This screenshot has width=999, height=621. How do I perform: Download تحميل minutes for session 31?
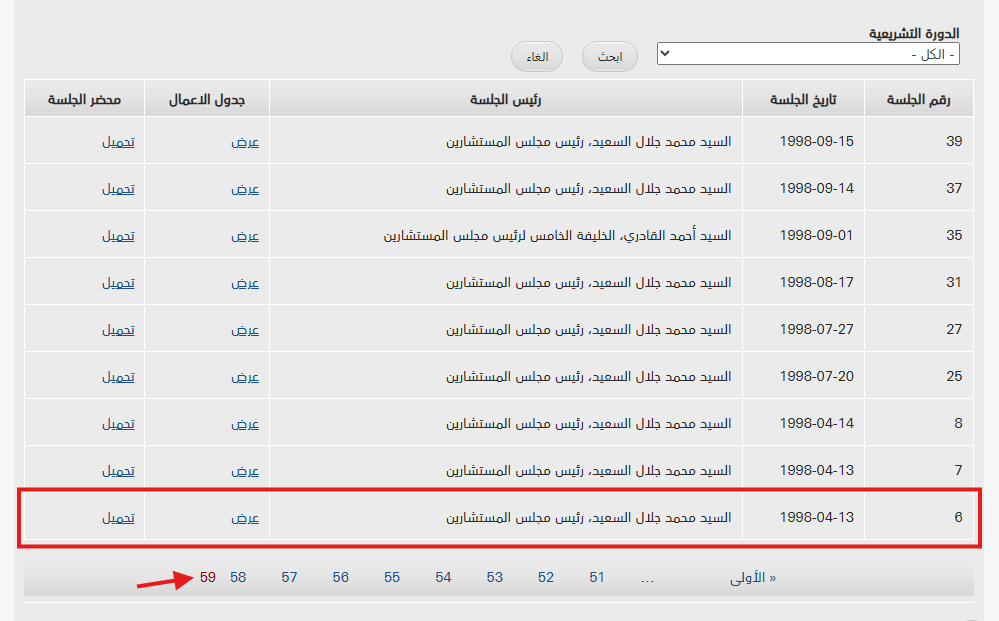pos(119,283)
